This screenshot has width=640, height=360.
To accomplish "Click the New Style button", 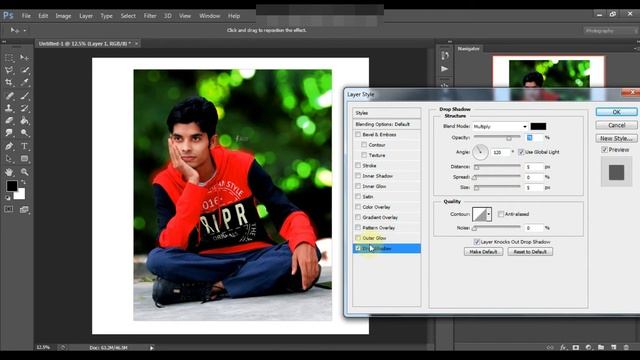I will point(616,138).
